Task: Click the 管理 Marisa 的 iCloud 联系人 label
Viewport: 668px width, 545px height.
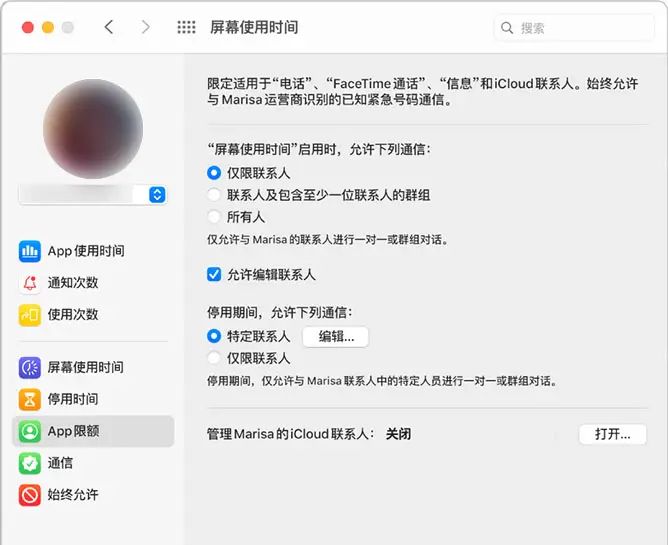Action: [x=291, y=434]
